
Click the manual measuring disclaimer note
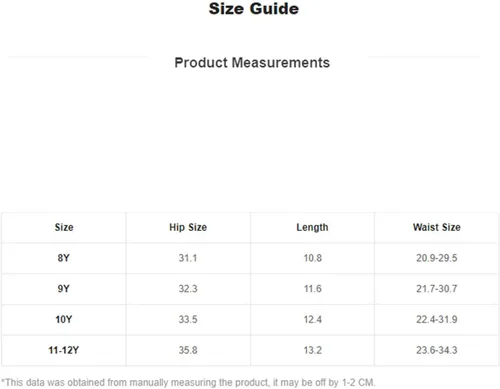(x=188, y=382)
